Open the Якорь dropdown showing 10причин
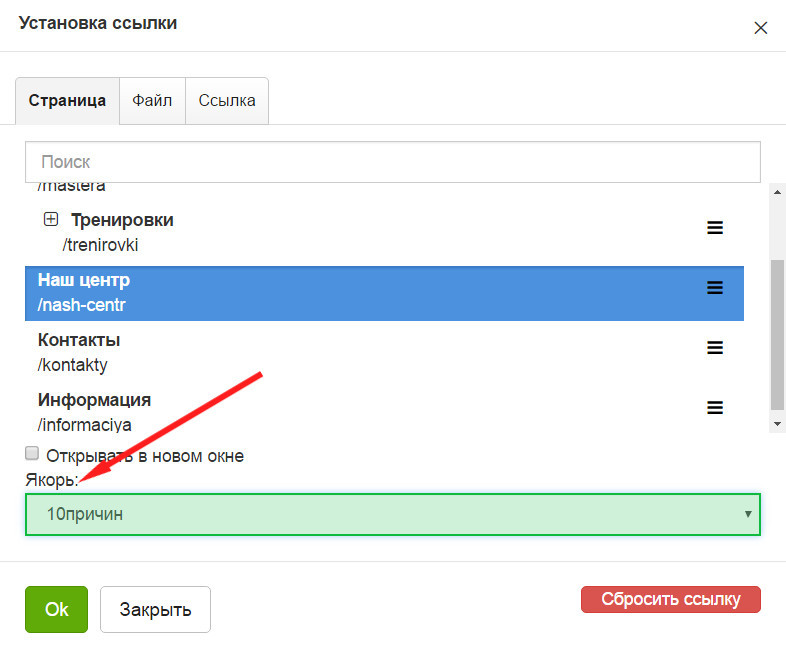 coord(393,514)
